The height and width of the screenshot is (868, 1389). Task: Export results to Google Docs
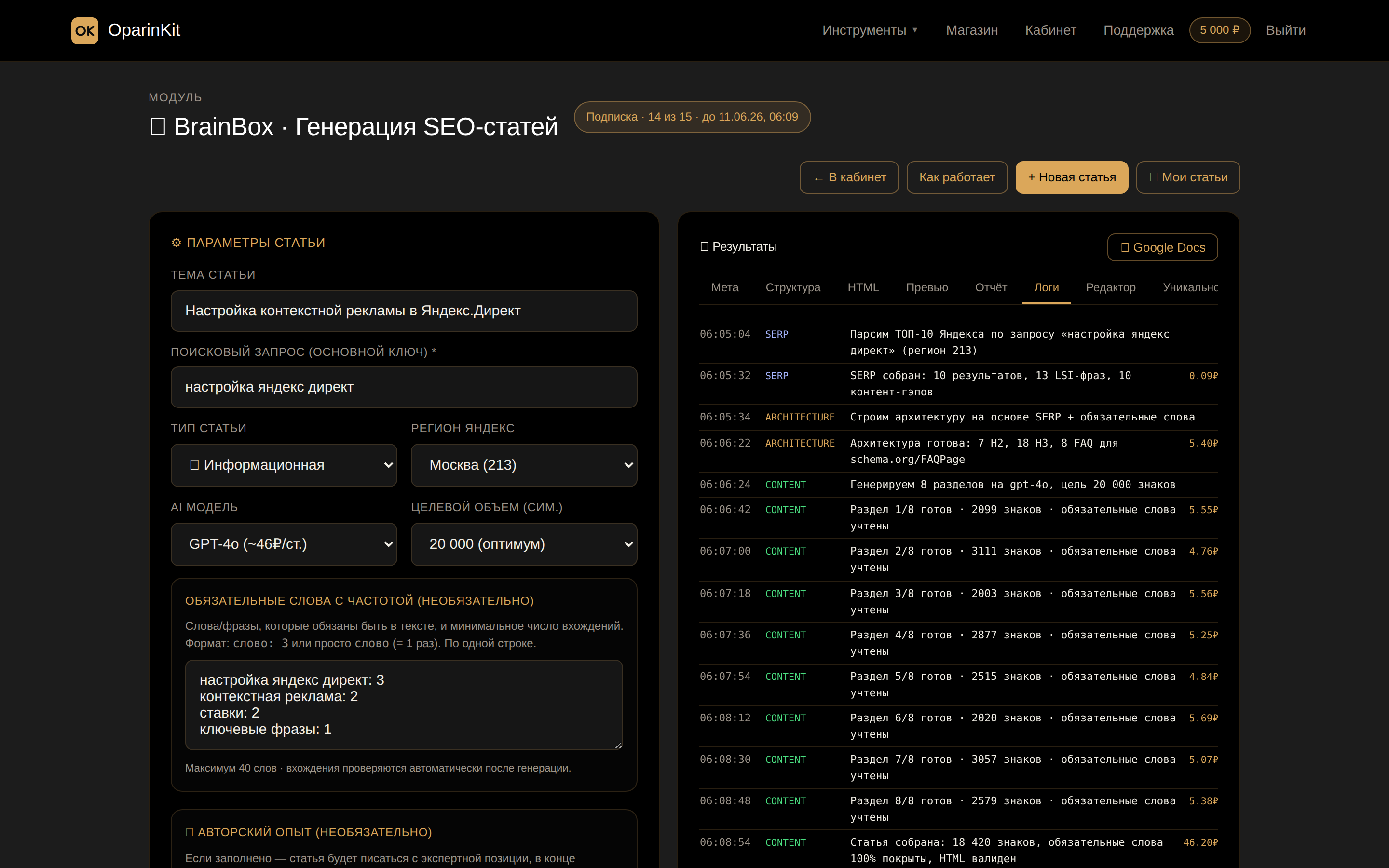1162,247
